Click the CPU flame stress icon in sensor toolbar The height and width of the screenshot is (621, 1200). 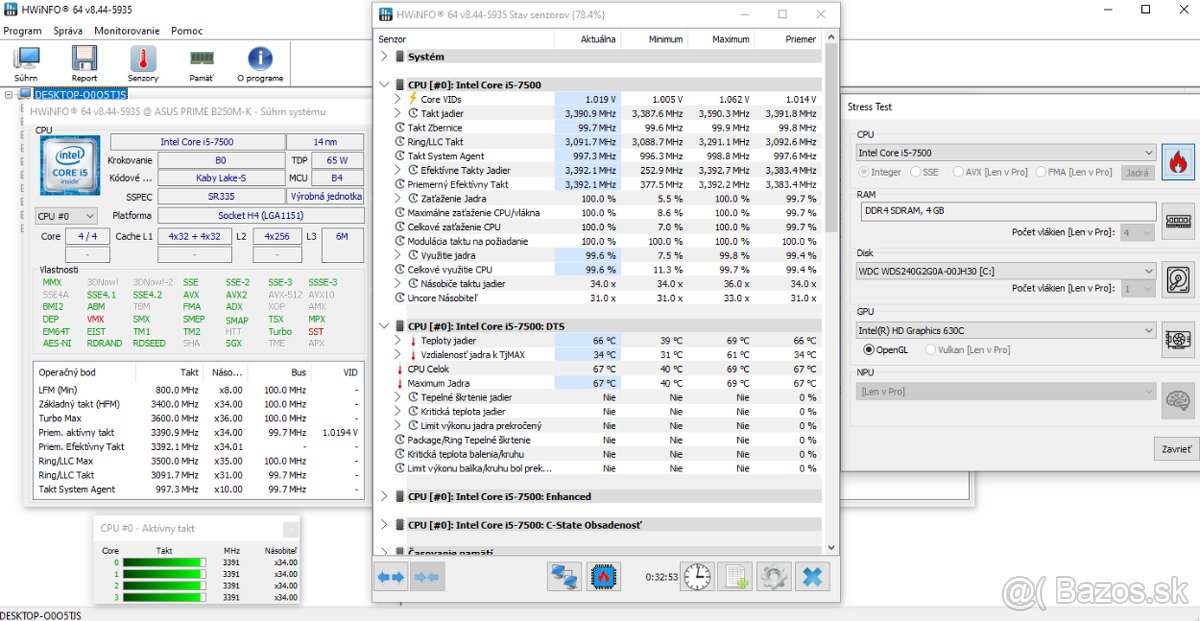click(x=603, y=576)
